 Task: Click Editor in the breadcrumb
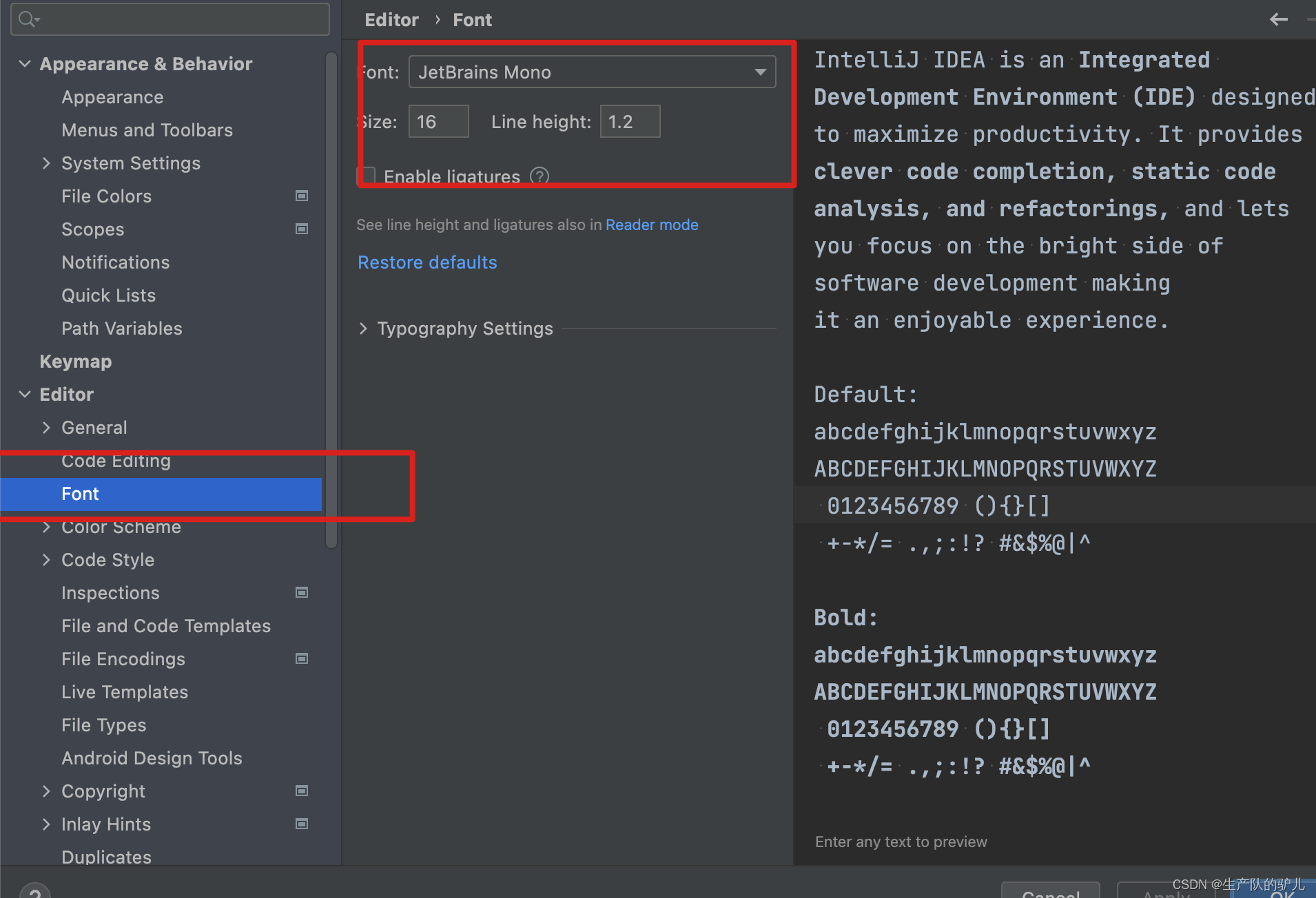pyautogui.click(x=391, y=20)
